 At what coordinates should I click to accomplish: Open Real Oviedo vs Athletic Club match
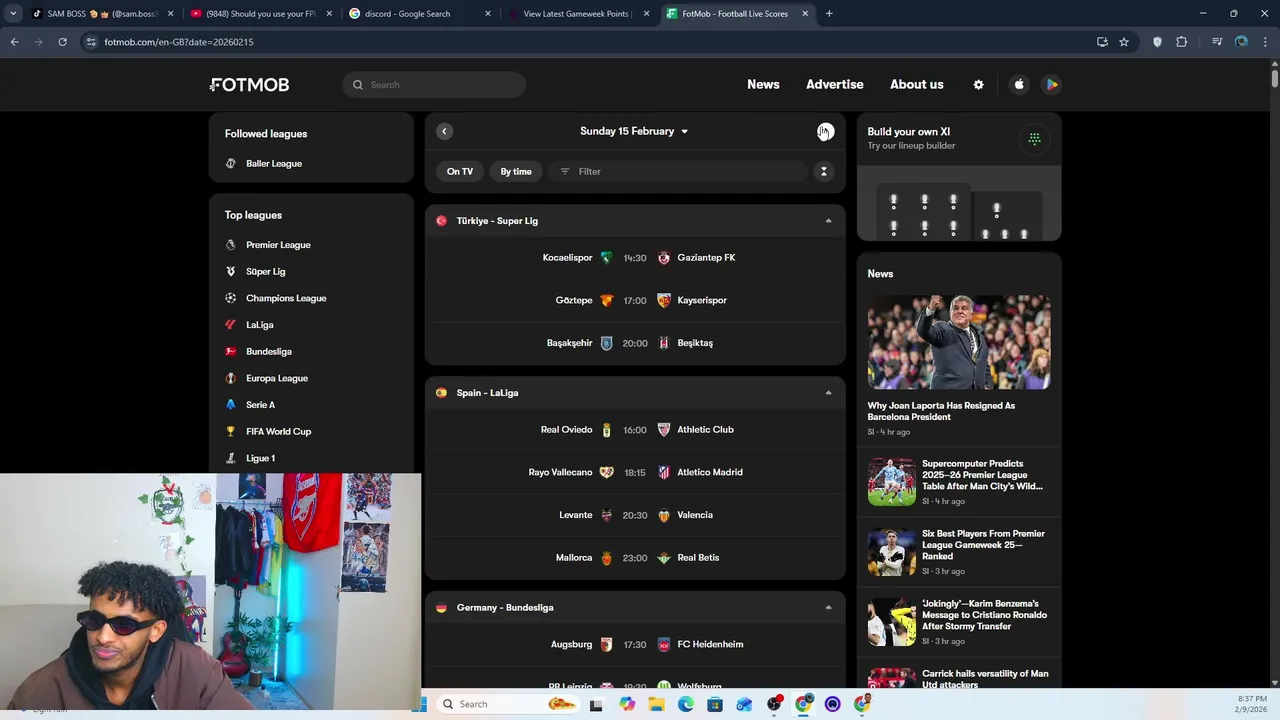(x=635, y=430)
